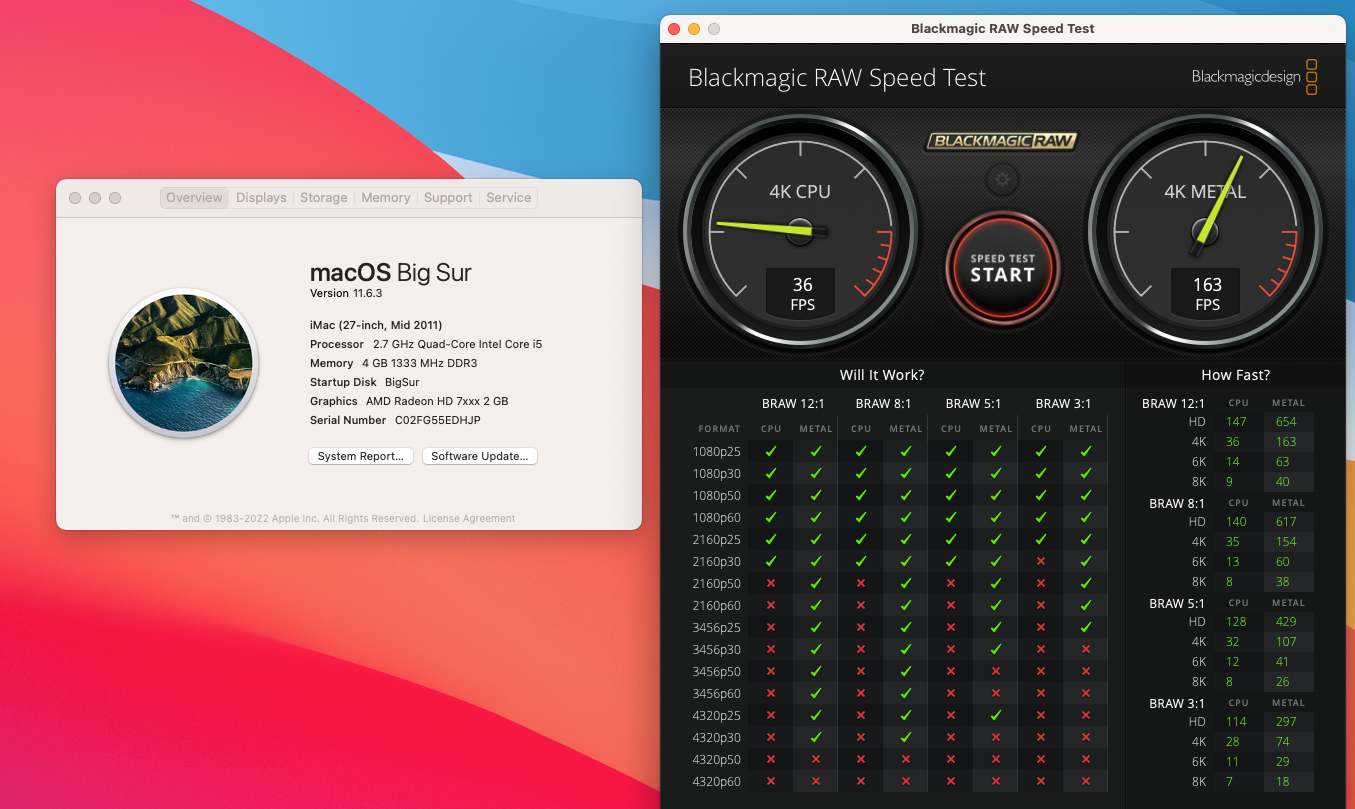The image size is (1355, 809).
Task: Click the 4 GB 1333 MHz DDR3 memory text
Action: click(420, 363)
